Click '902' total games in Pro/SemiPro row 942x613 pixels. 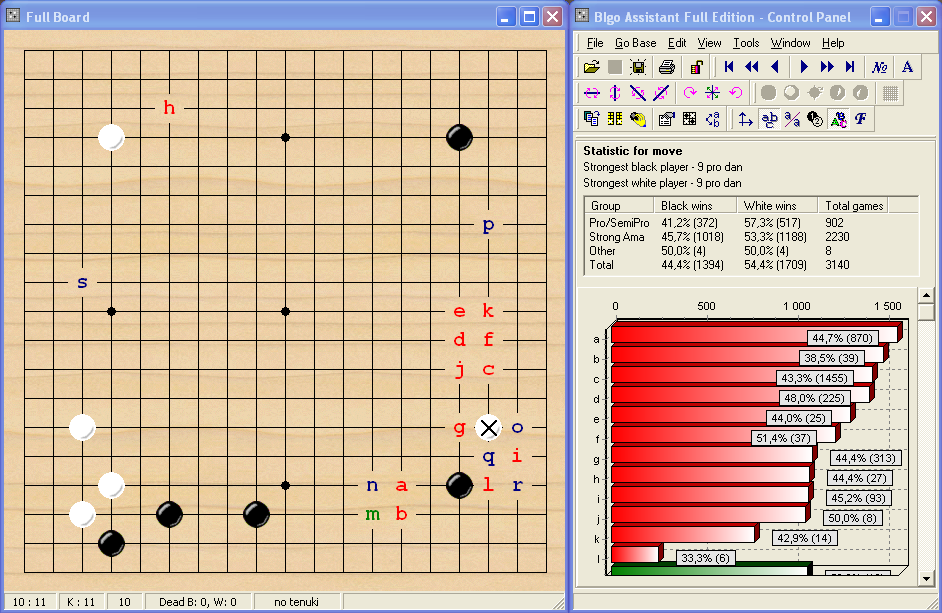pyautogui.click(x=834, y=222)
